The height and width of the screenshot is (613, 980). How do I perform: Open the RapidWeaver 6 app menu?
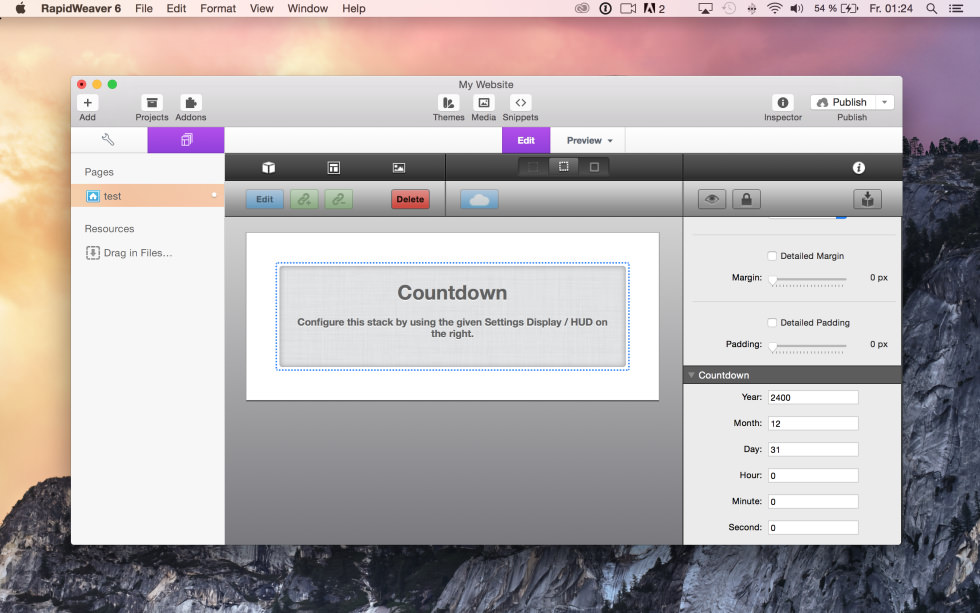click(x=81, y=8)
